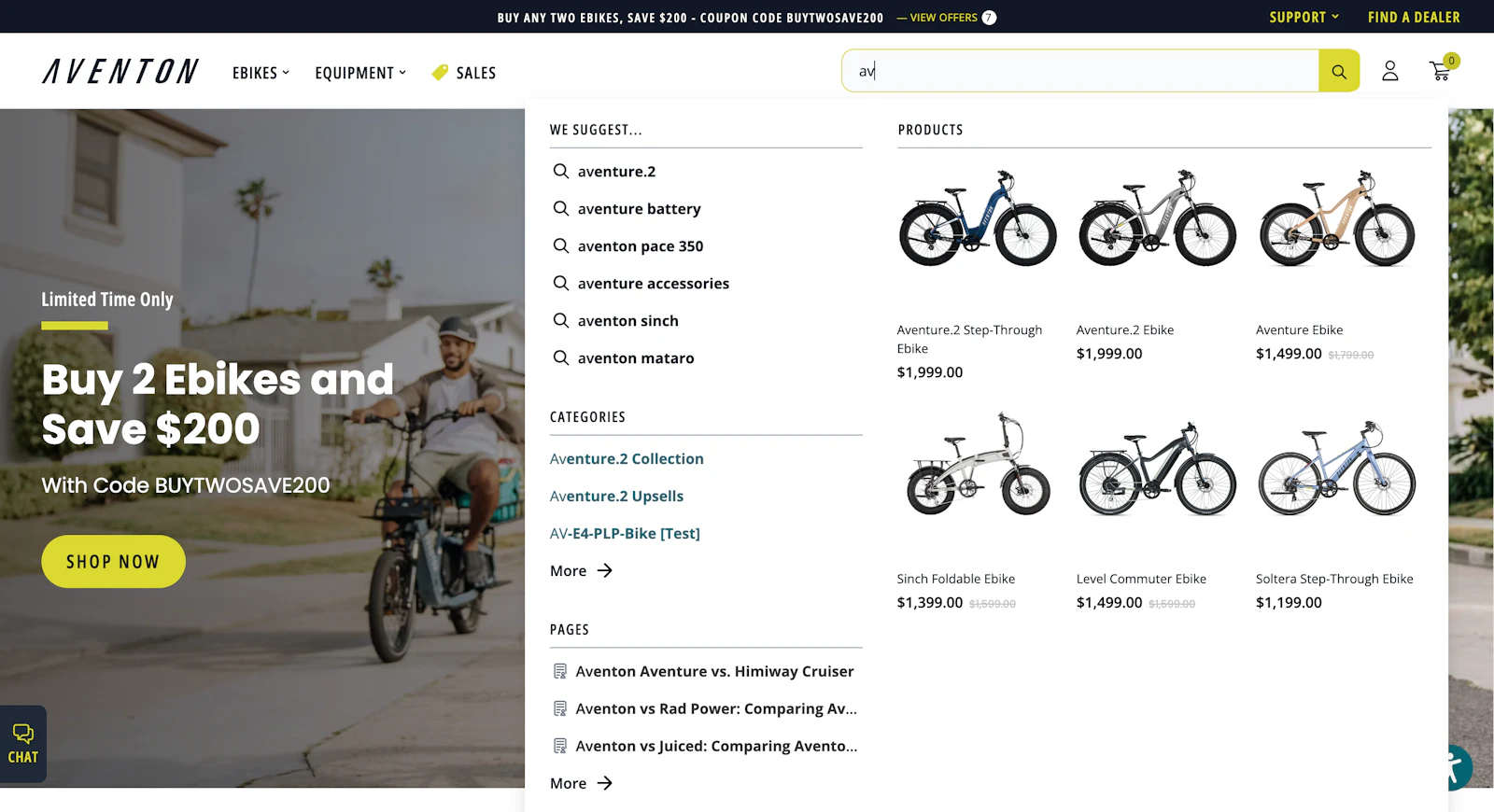This screenshot has width=1494, height=812.
Task: Expand the Equipment menu
Action: [360, 73]
